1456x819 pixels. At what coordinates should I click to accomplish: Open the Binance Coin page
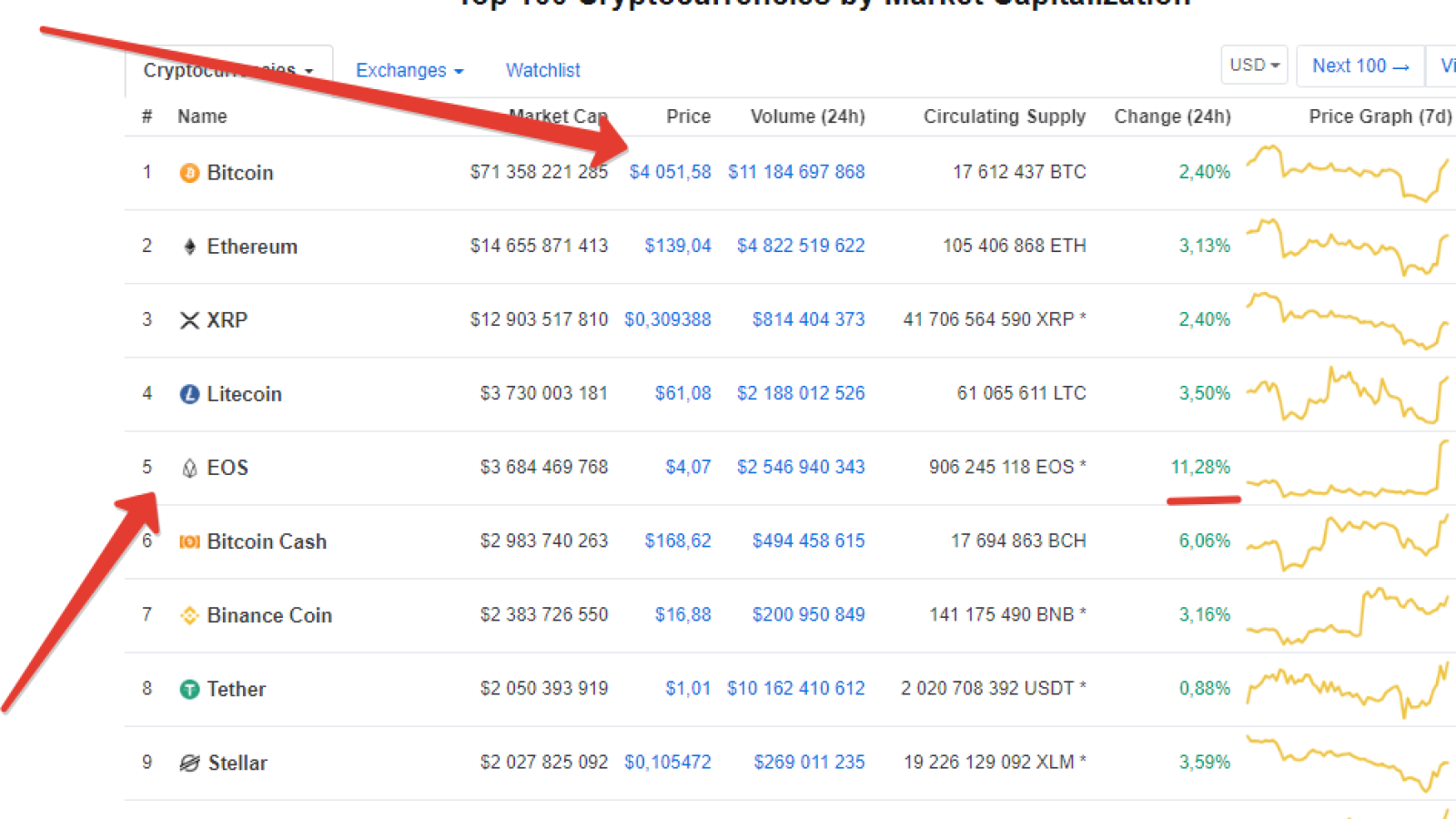pos(269,615)
